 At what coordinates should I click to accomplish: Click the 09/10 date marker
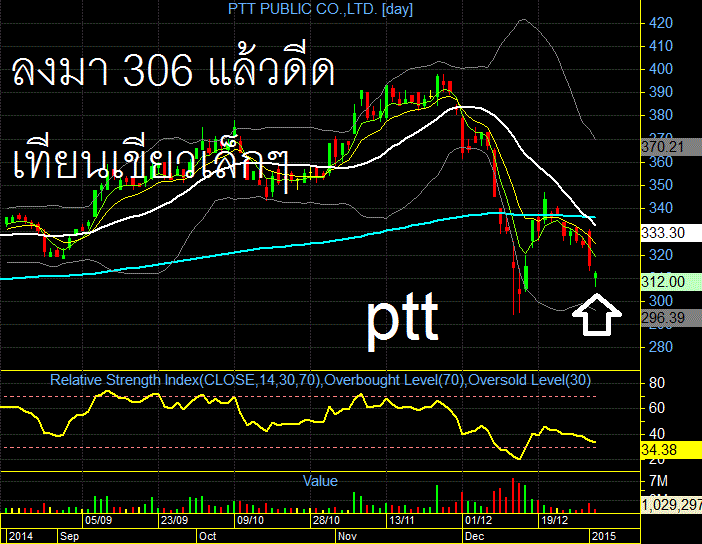pyautogui.click(x=250, y=521)
